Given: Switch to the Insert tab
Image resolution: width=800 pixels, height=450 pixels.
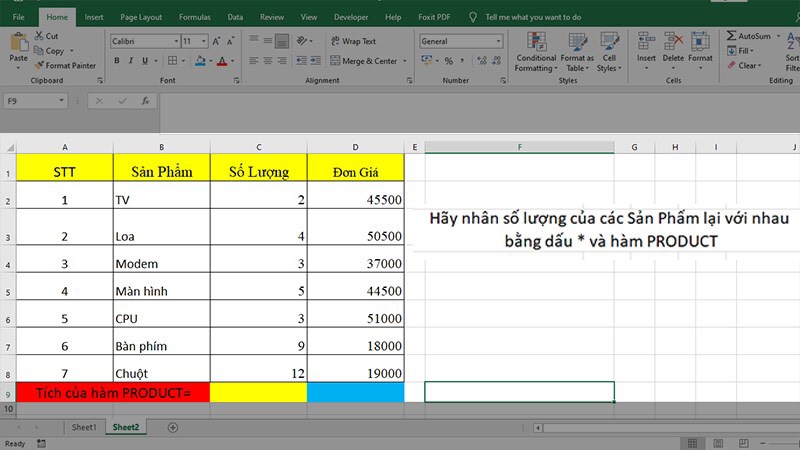Looking at the screenshot, I should [x=94, y=17].
